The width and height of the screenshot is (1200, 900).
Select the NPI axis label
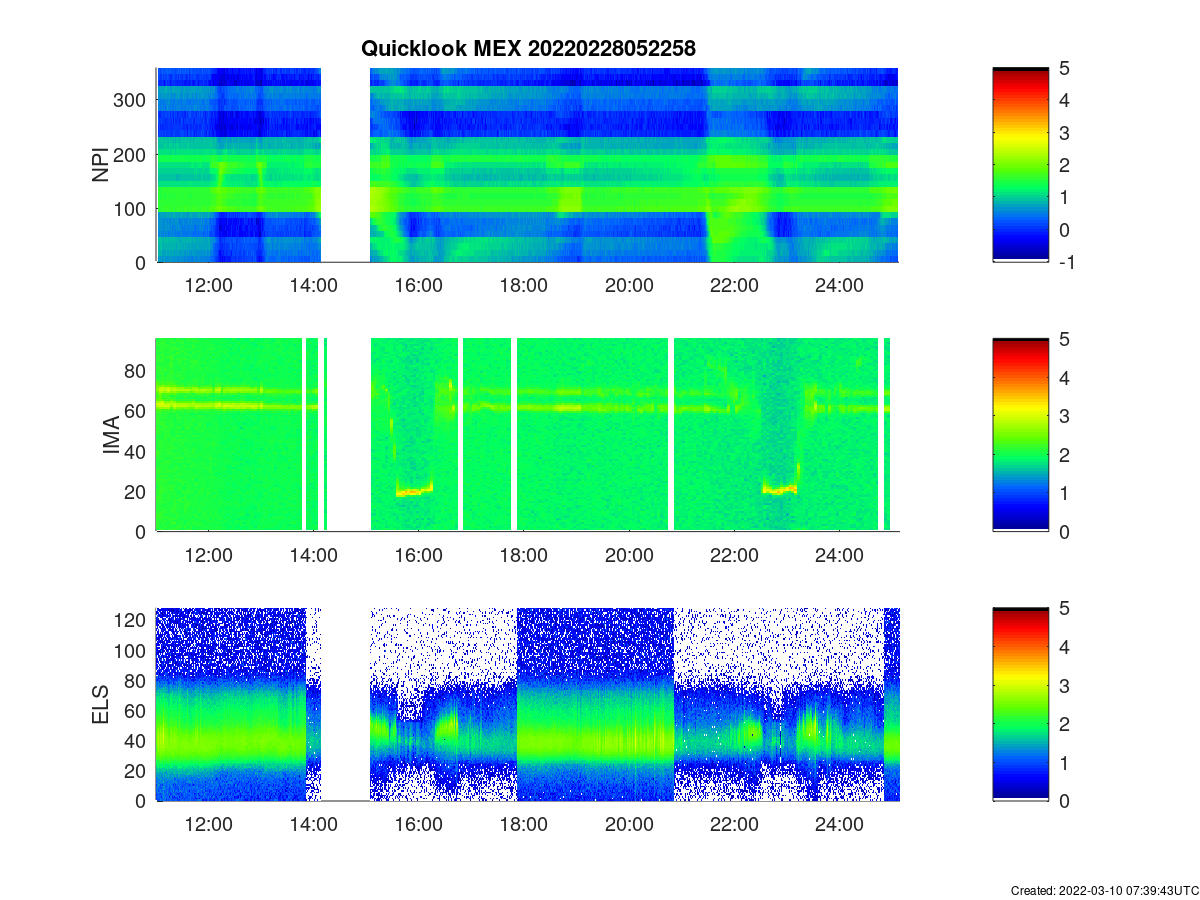(x=101, y=165)
